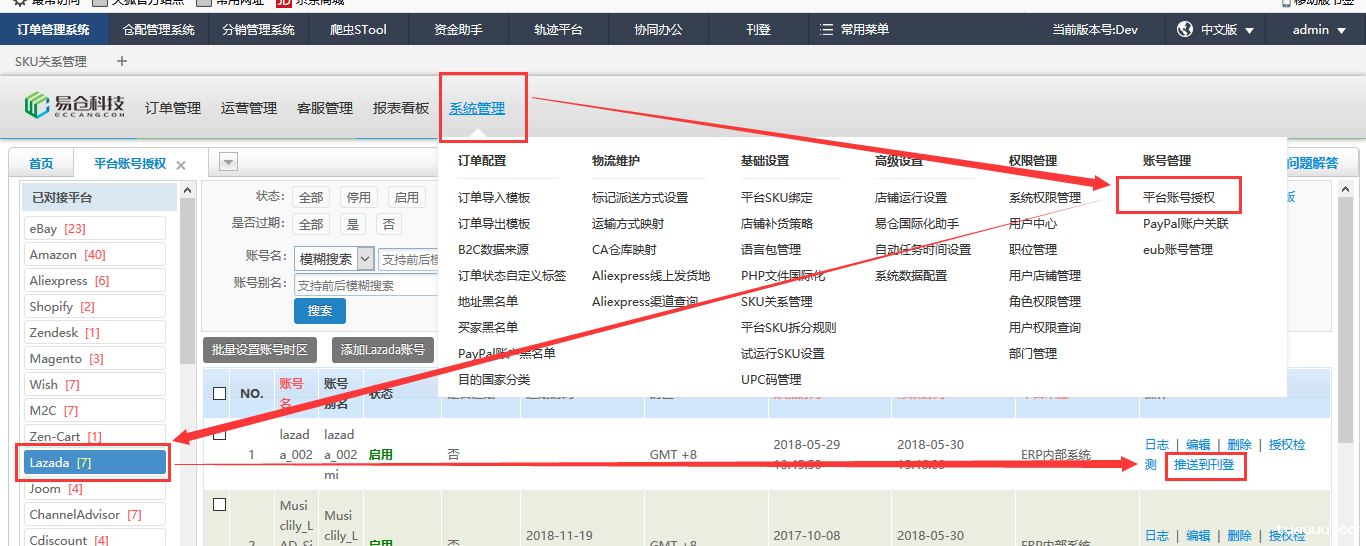Click the globe icon beside 中文版
The image size is (1366, 546).
[1185, 30]
